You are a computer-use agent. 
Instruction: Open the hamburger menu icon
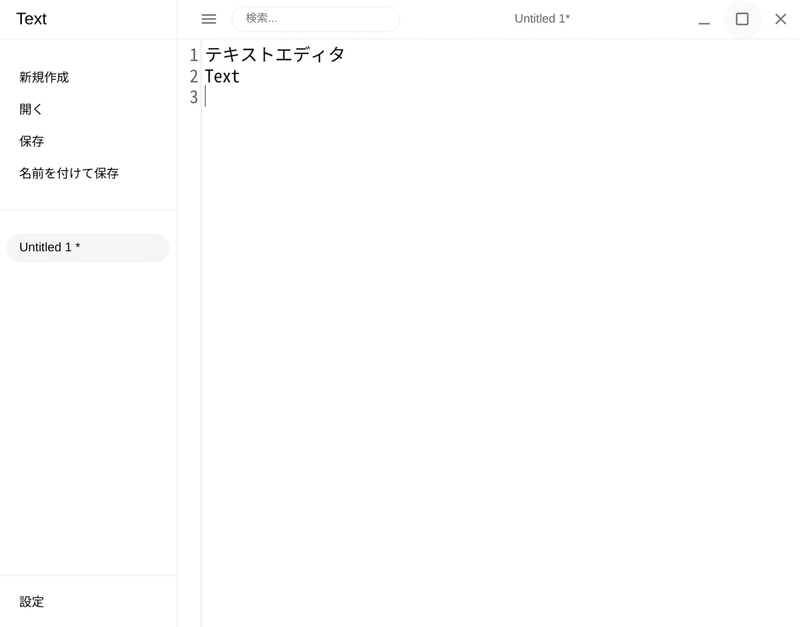pos(208,18)
